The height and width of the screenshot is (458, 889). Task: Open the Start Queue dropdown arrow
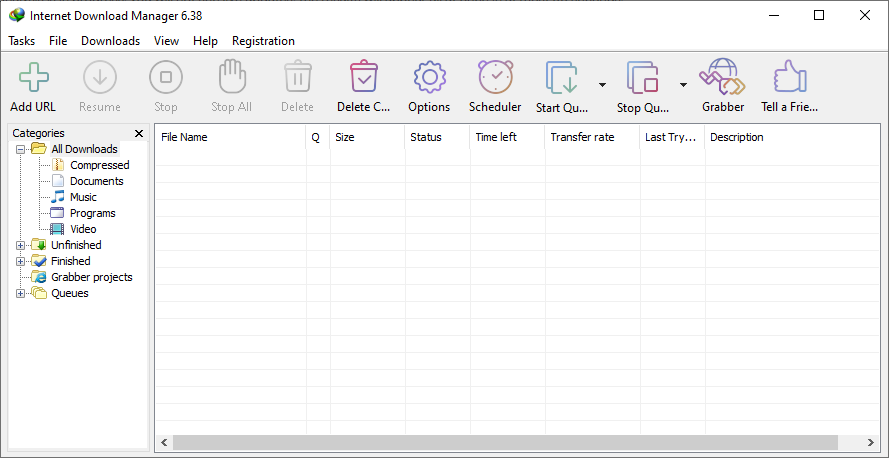click(x=602, y=85)
